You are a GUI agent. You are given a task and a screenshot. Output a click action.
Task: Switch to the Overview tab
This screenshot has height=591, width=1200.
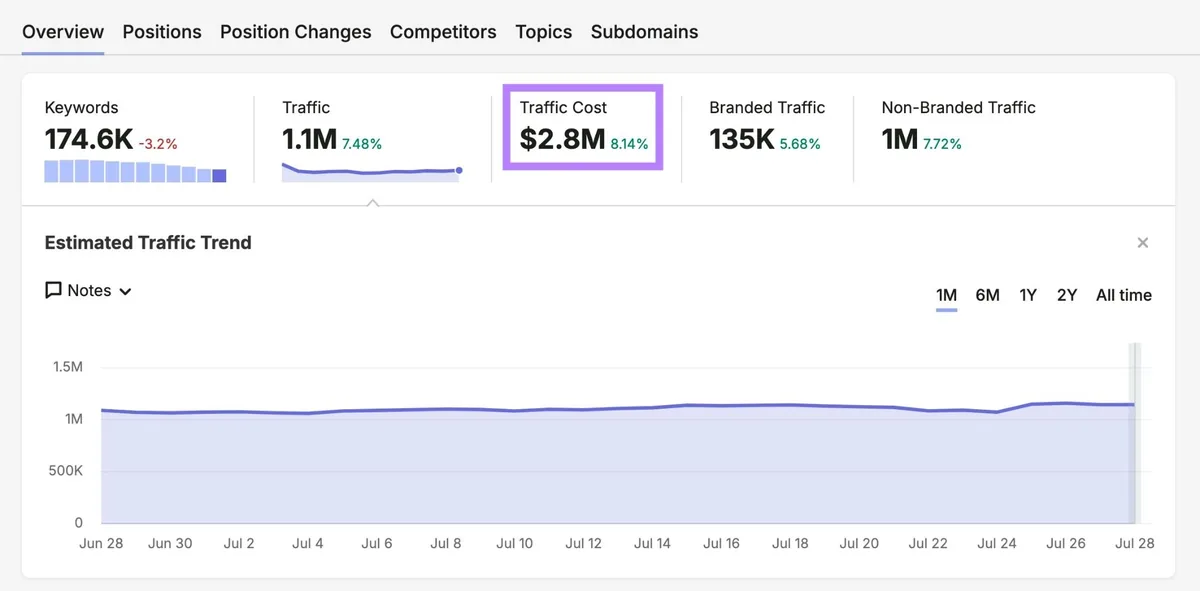[63, 32]
